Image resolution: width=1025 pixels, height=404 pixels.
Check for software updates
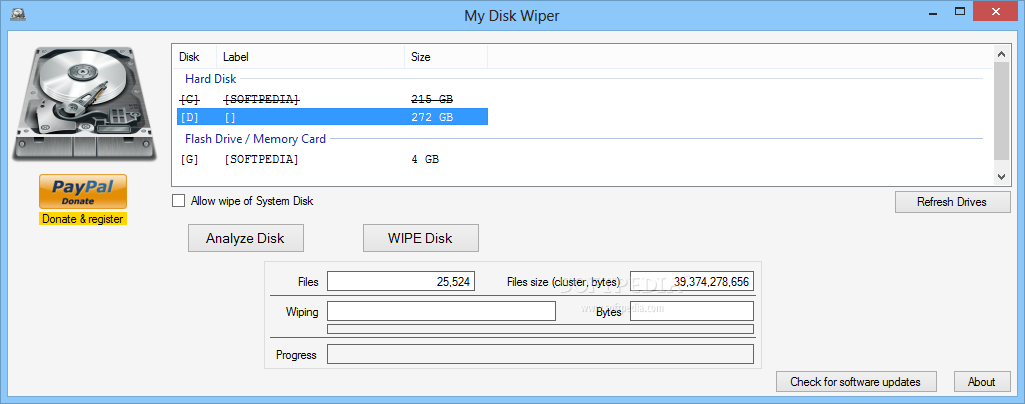tap(856, 382)
